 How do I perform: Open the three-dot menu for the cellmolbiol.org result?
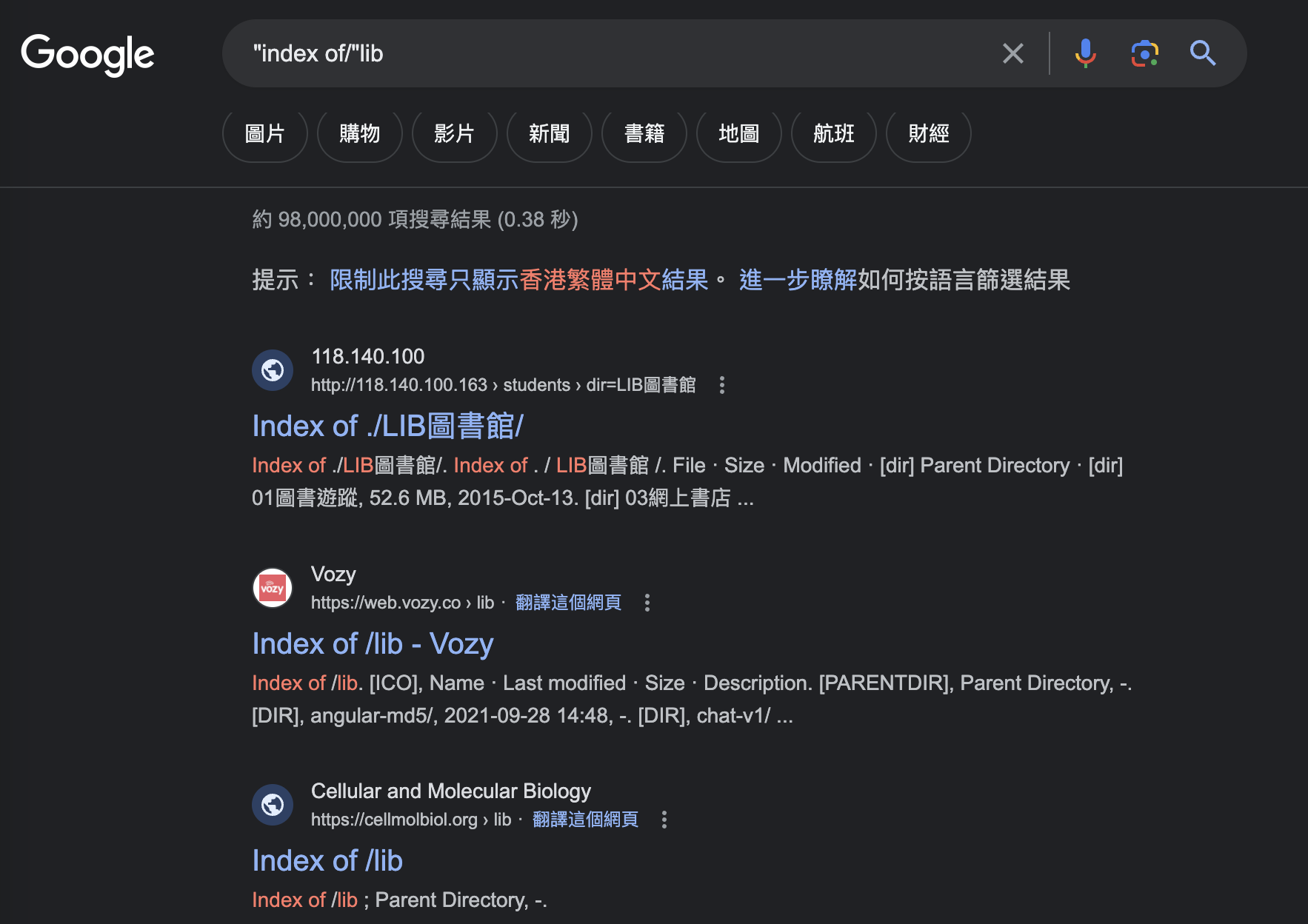click(664, 820)
